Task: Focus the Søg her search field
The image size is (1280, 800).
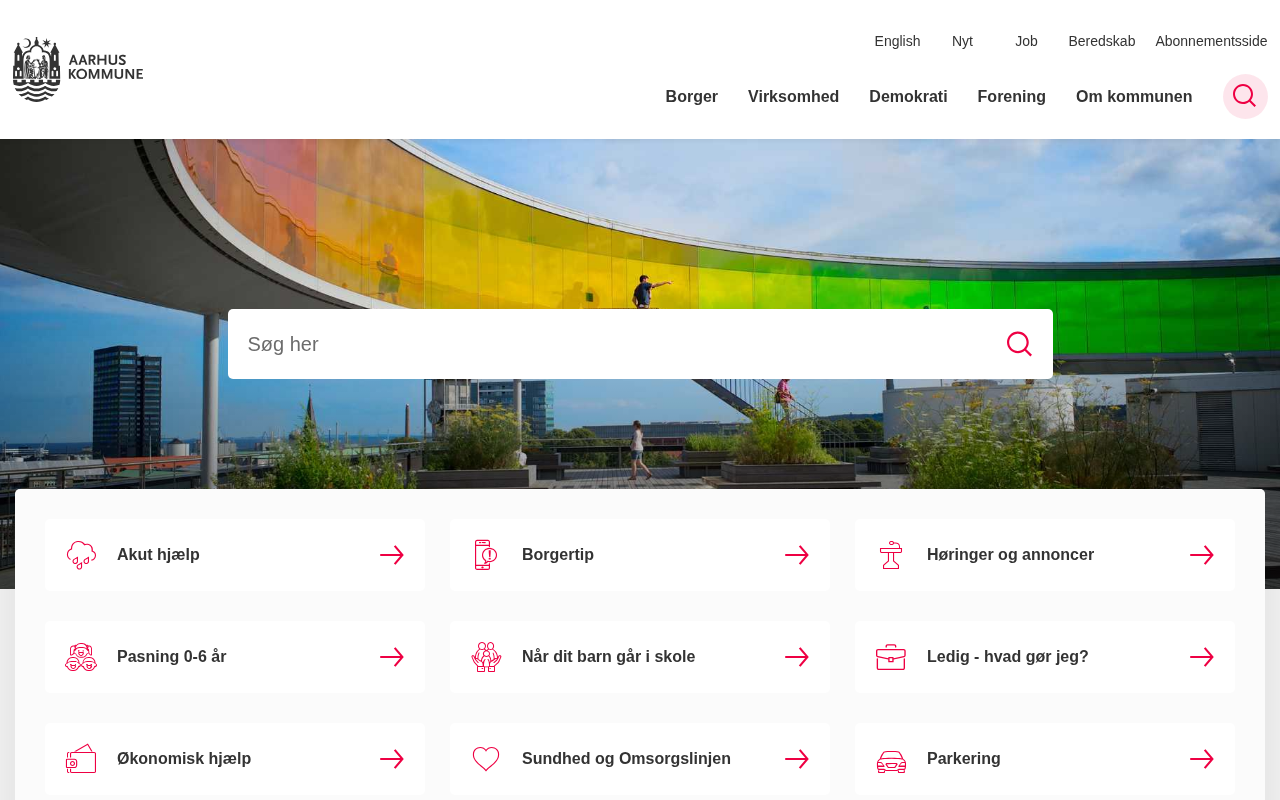Action: tap(640, 344)
